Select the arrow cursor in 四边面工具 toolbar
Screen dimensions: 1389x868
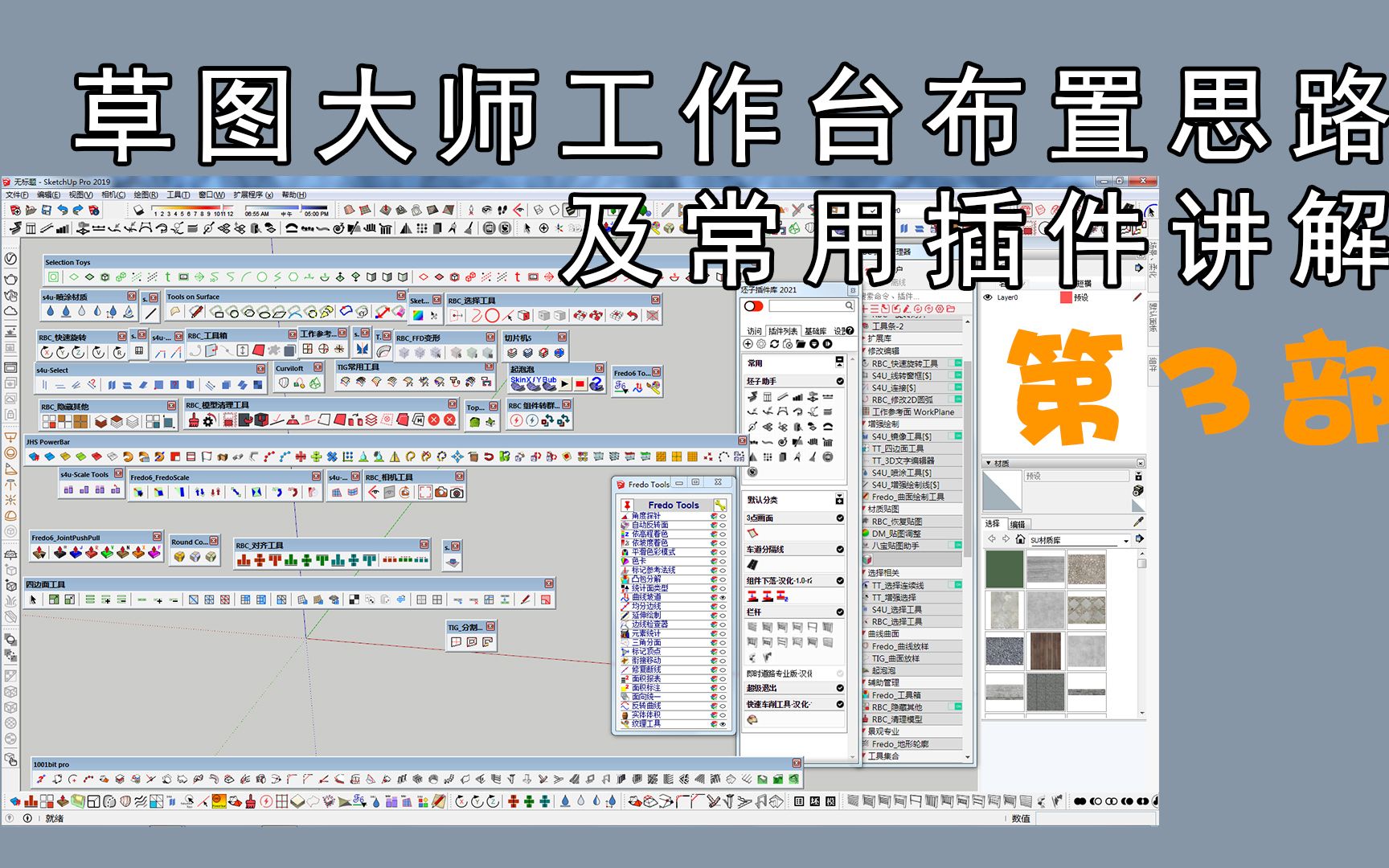pyautogui.click(x=33, y=600)
